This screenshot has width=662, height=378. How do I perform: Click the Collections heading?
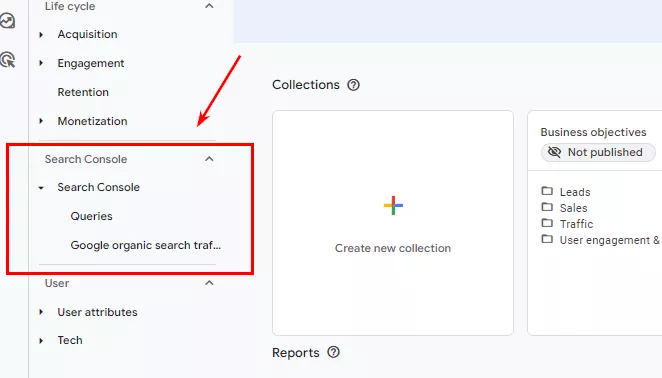pyautogui.click(x=306, y=85)
